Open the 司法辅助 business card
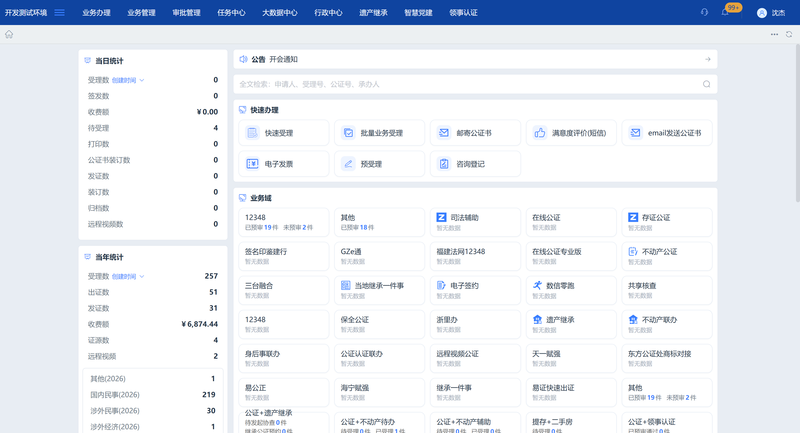Viewport: 800px width, 433px height. tap(476, 222)
